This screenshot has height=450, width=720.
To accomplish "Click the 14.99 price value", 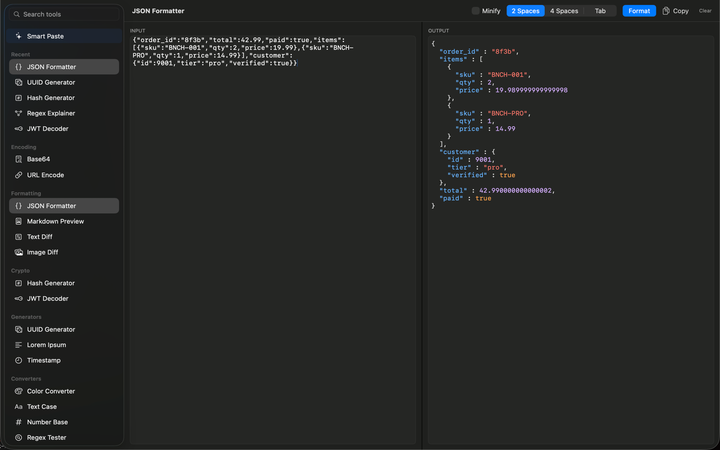I will coord(505,129).
